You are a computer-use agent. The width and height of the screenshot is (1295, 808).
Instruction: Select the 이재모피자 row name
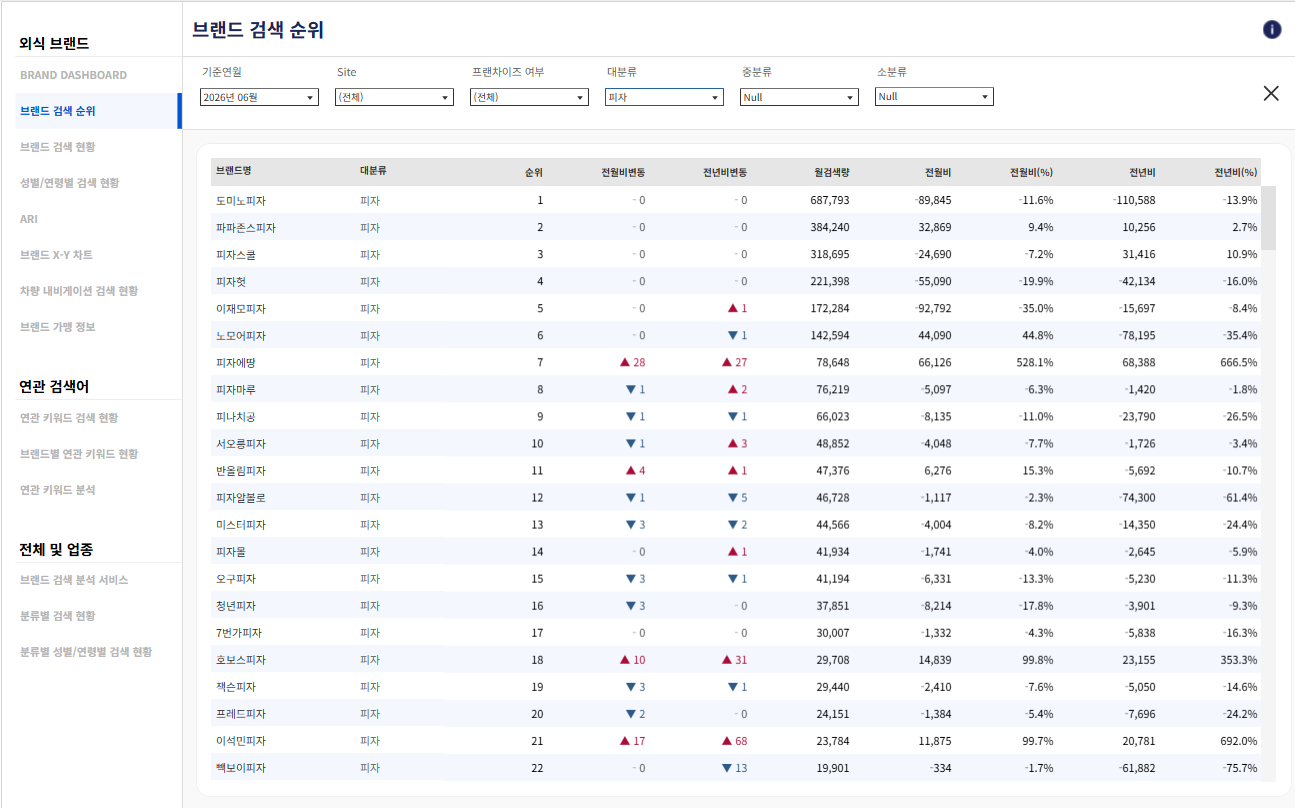point(240,309)
